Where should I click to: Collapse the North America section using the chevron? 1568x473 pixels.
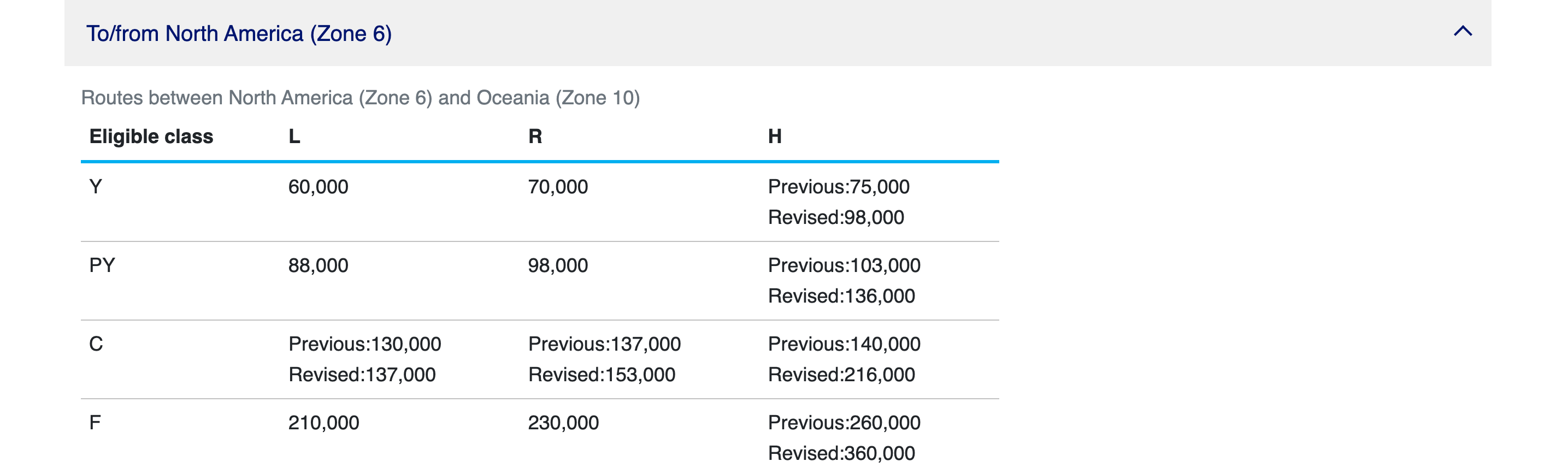tap(1462, 32)
